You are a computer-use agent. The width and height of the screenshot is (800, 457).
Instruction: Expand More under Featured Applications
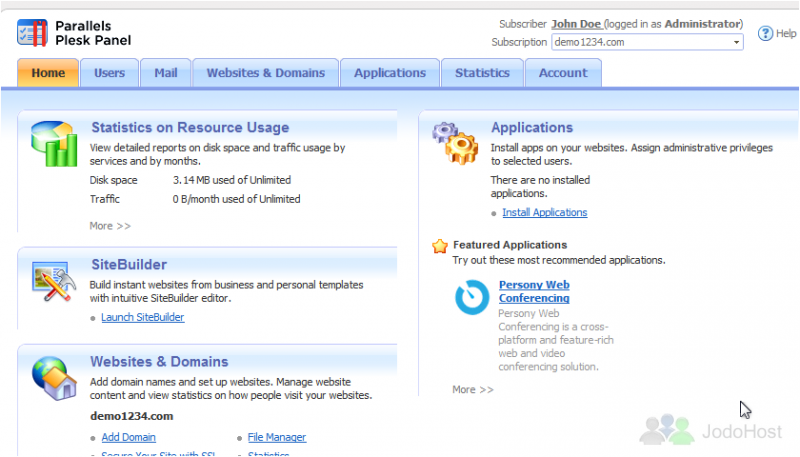pyautogui.click(x=473, y=390)
